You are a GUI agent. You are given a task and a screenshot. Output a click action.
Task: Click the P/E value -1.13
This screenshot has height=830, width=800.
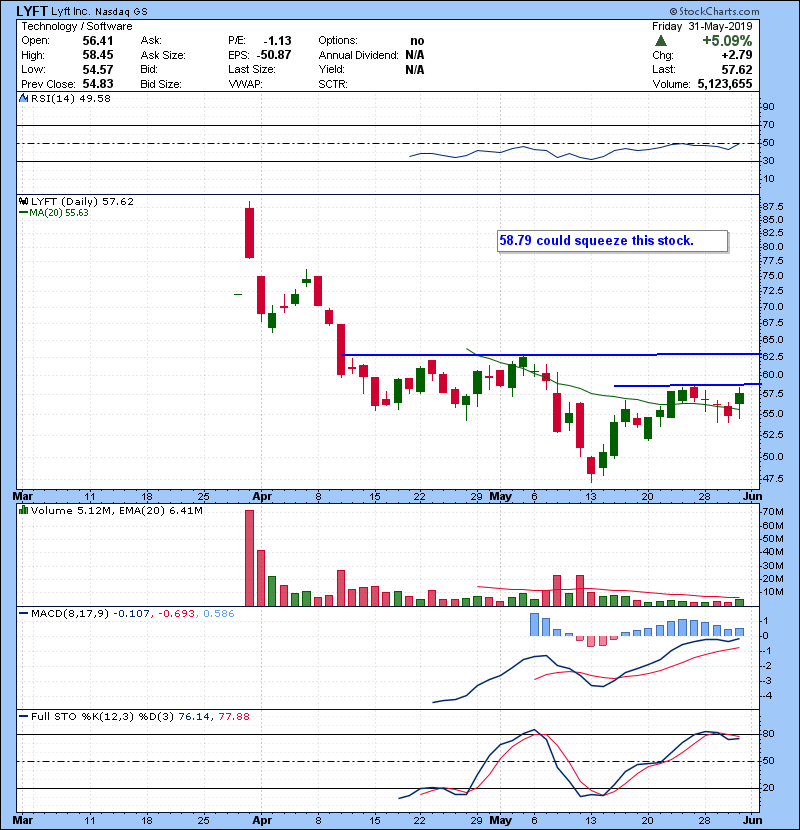coord(277,41)
